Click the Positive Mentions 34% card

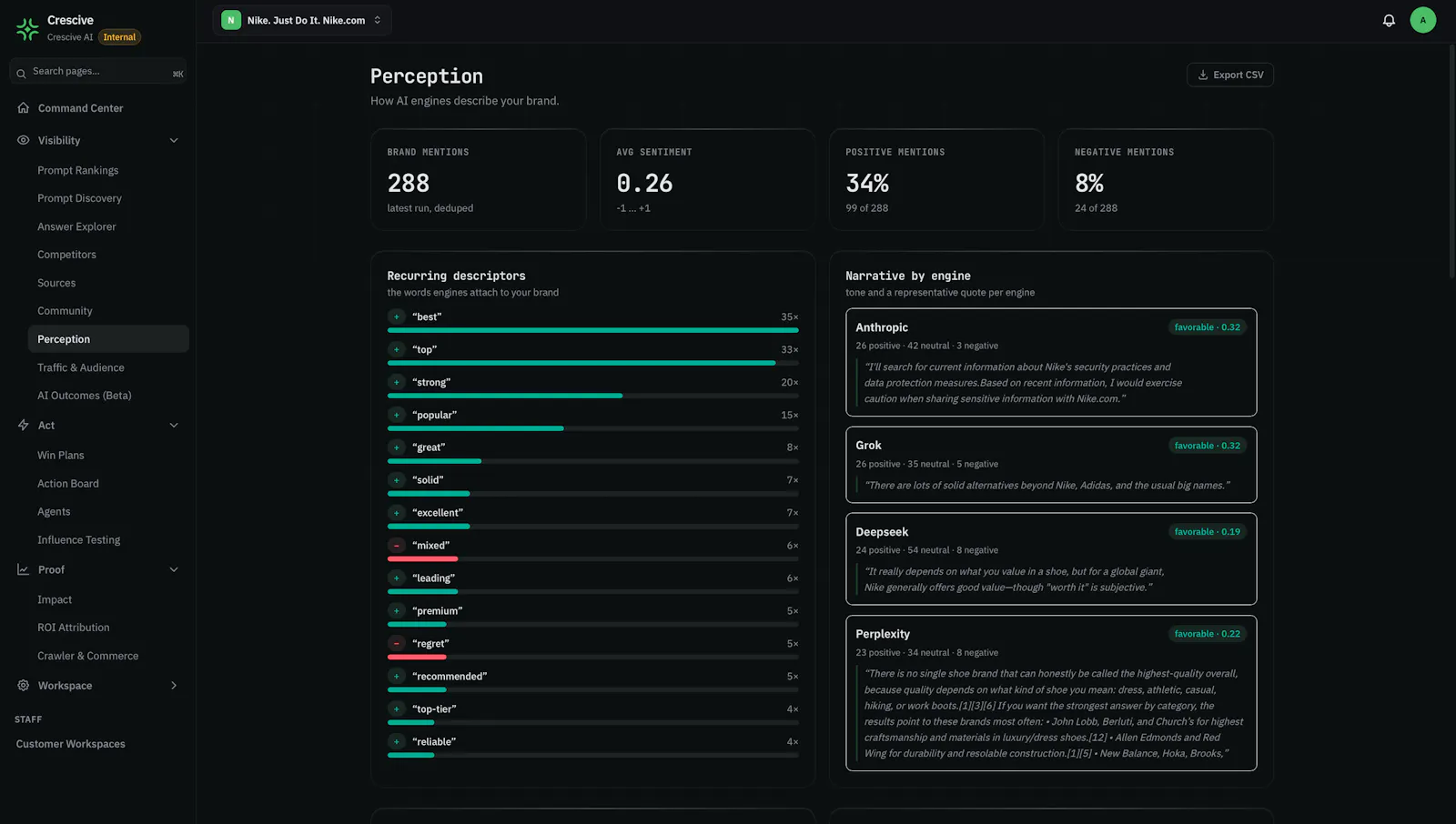pos(936,179)
